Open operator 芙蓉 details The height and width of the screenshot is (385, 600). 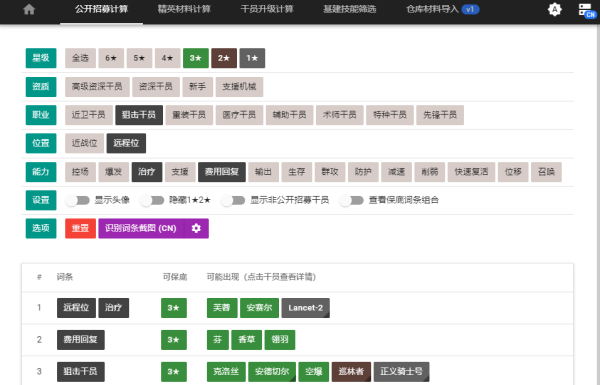pyautogui.click(x=222, y=308)
